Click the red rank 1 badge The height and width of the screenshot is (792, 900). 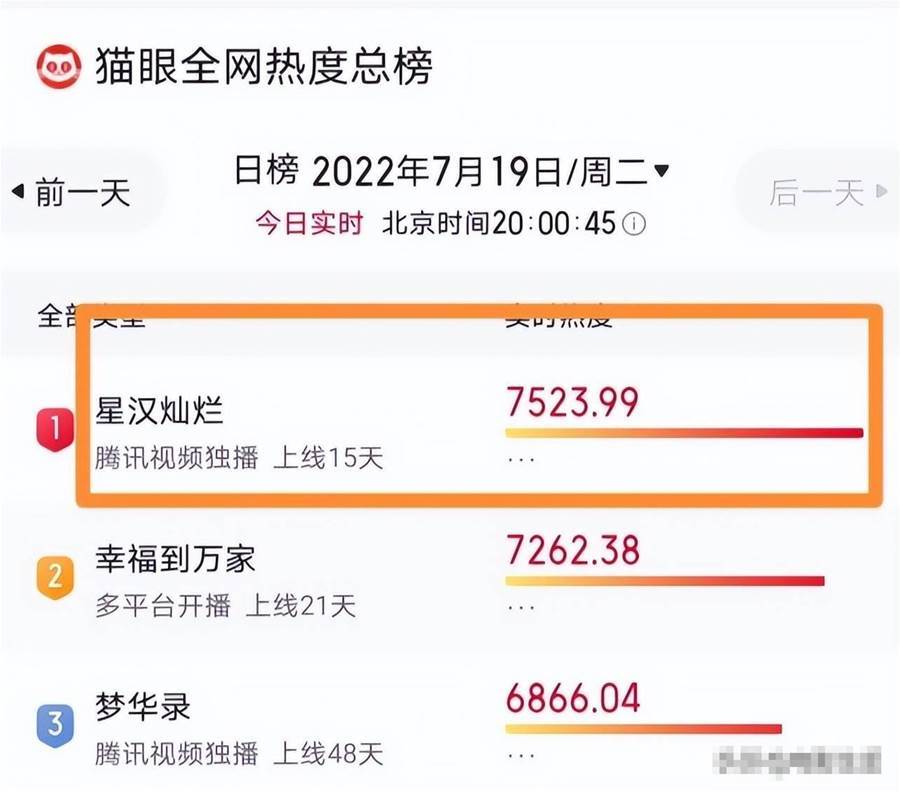click(55, 429)
